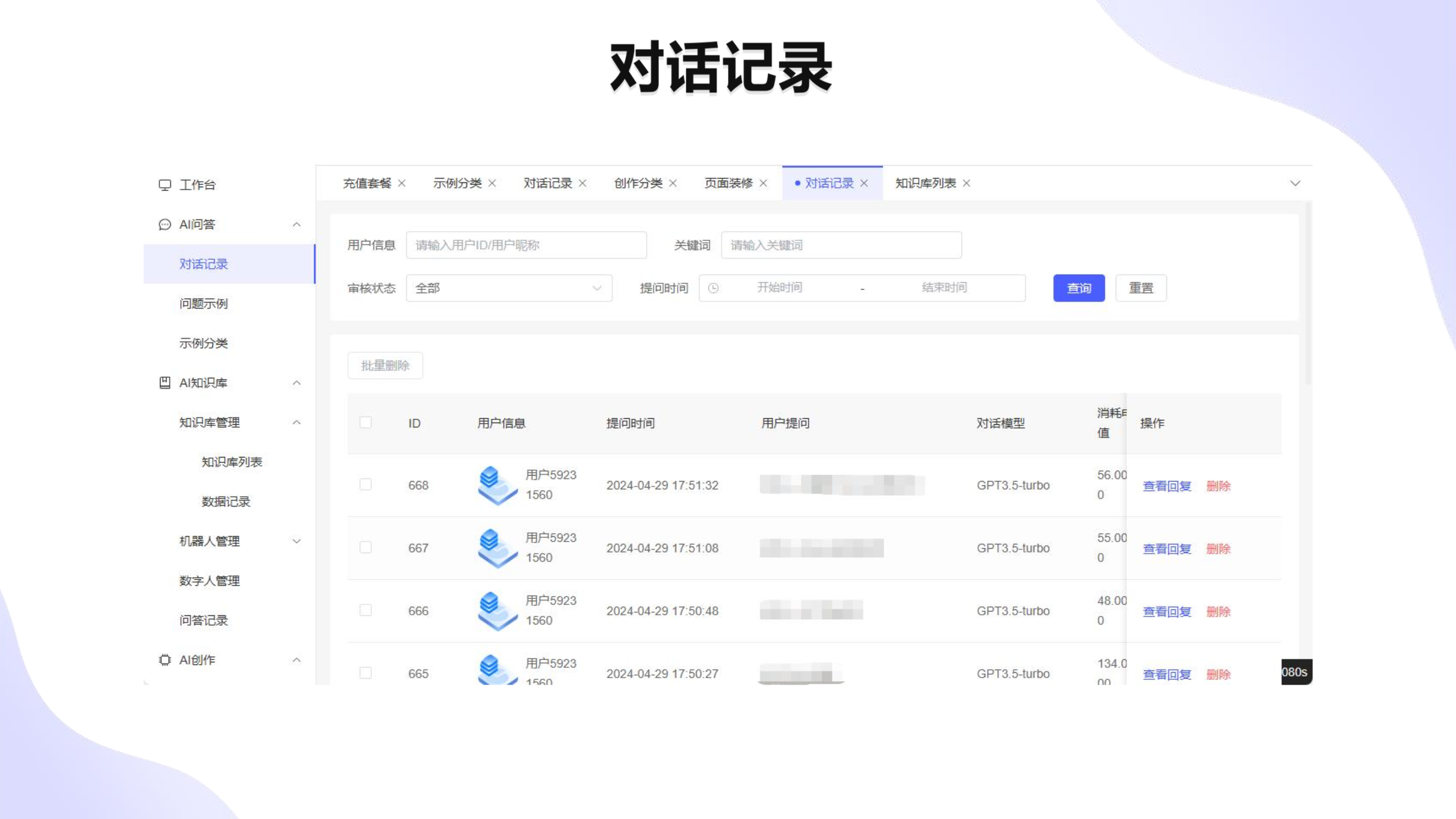This screenshot has width=1456, height=819.
Task: Click the blue 查询 button
Action: pos(1079,288)
